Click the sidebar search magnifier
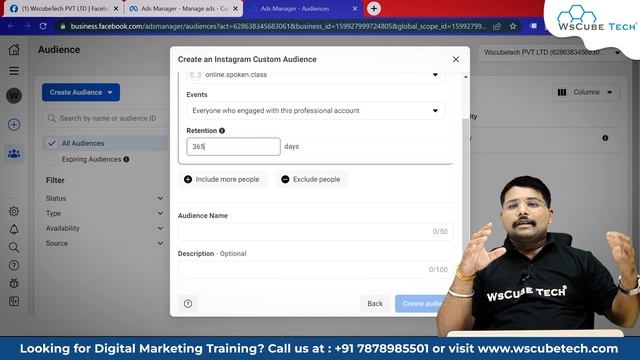 click(x=14, y=247)
